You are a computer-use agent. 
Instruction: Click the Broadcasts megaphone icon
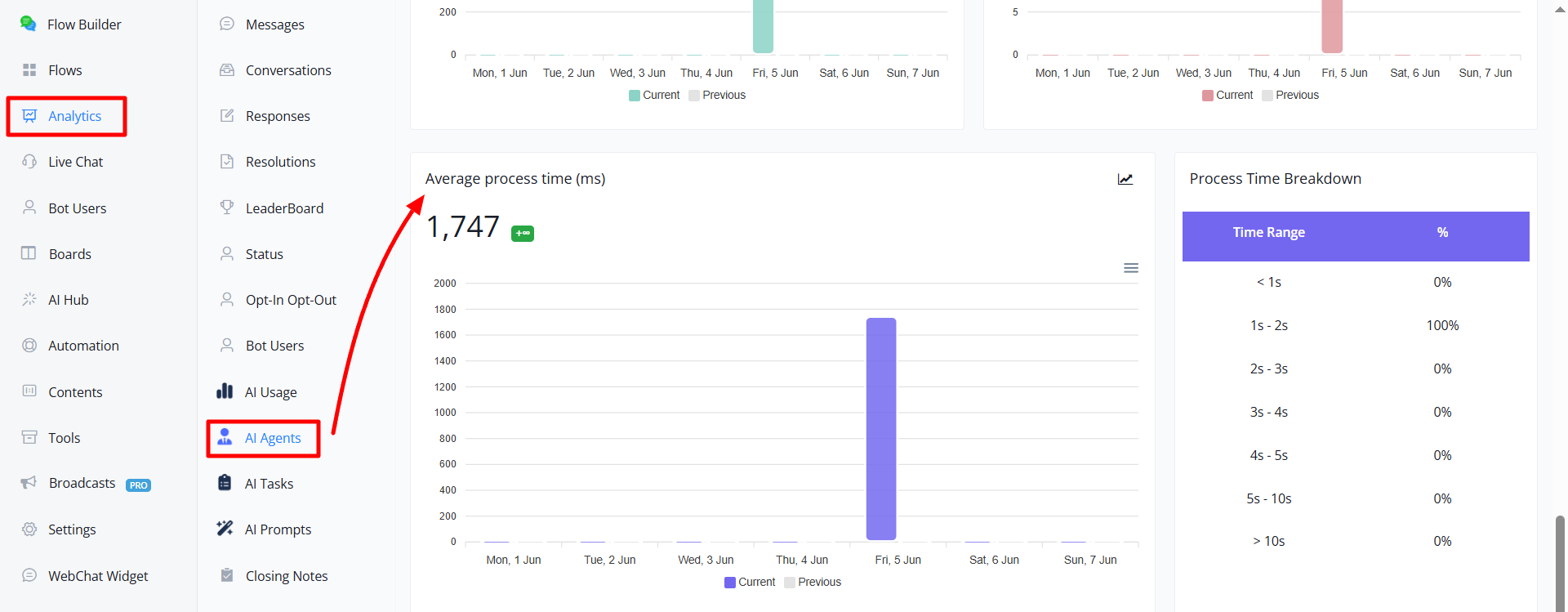point(29,483)
